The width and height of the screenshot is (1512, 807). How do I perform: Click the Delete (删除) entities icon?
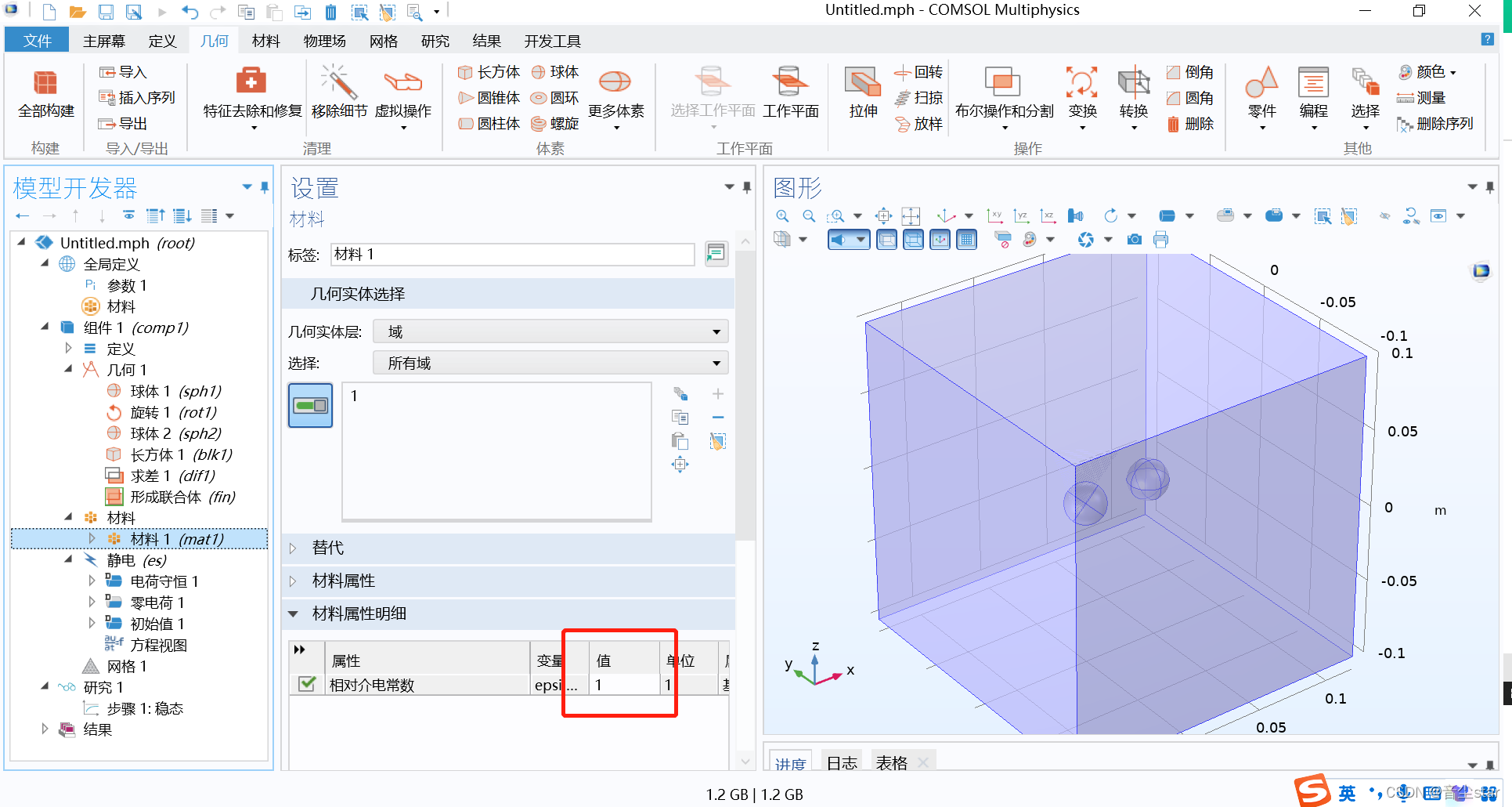1189,124
